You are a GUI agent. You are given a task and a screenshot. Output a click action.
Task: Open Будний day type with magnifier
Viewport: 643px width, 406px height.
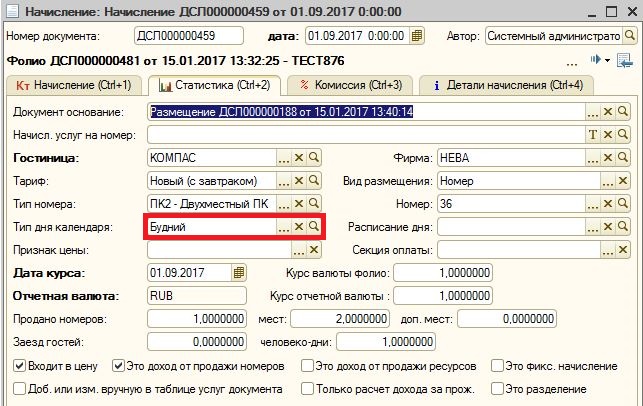coord(314,226)
